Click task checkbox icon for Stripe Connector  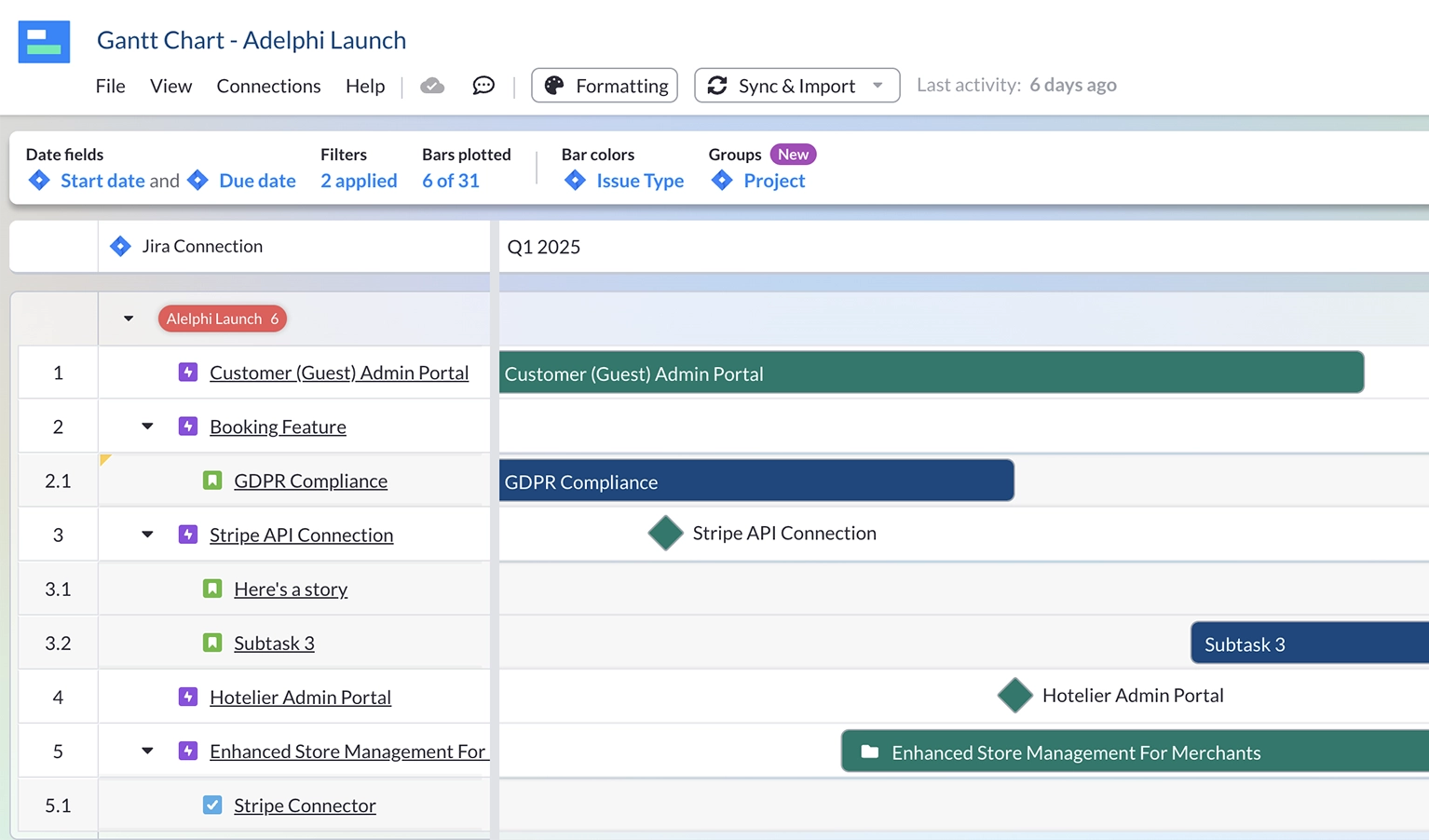click(x=212, y=804)
